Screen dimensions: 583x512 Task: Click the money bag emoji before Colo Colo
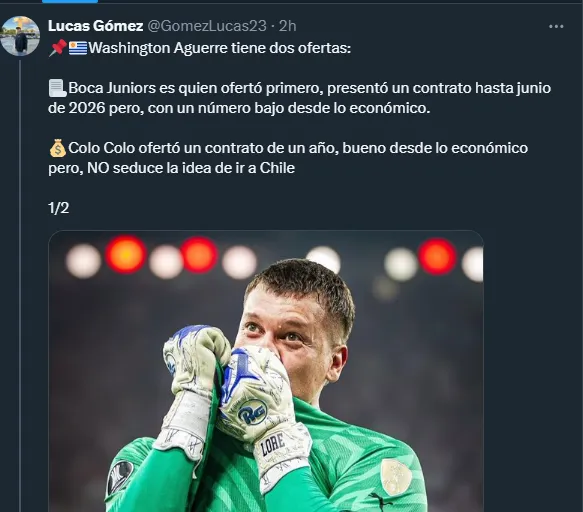tap(57, 148)
